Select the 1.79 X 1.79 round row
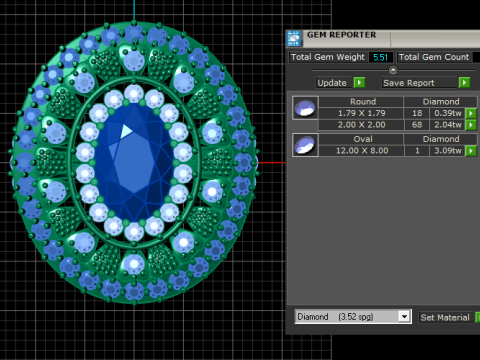This screenshot has width=480, height=360. (392, 113)
